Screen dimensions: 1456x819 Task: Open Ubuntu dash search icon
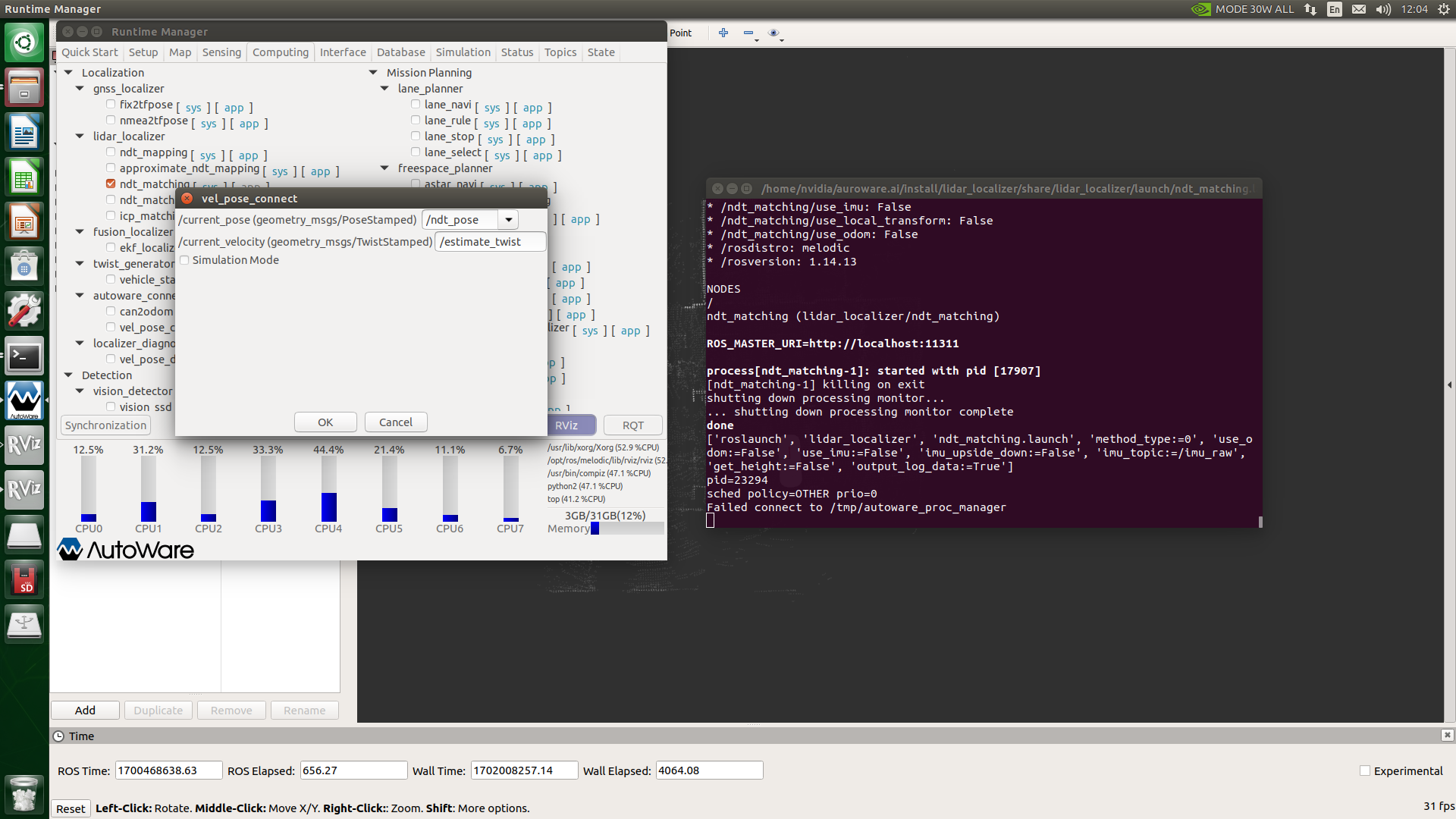(x=24, y=42)
